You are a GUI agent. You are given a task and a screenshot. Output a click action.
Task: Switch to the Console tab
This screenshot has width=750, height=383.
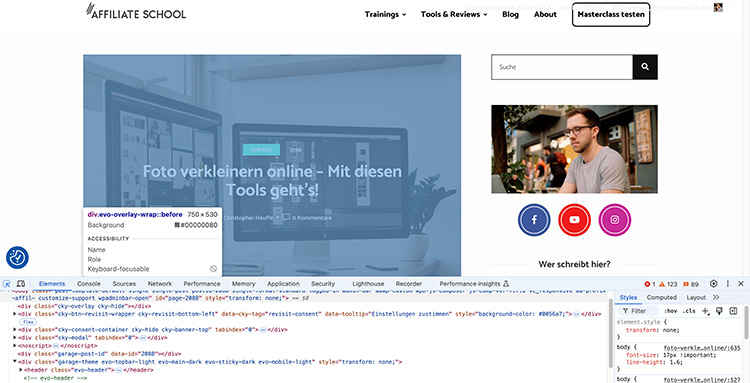[x=89, y=284]
